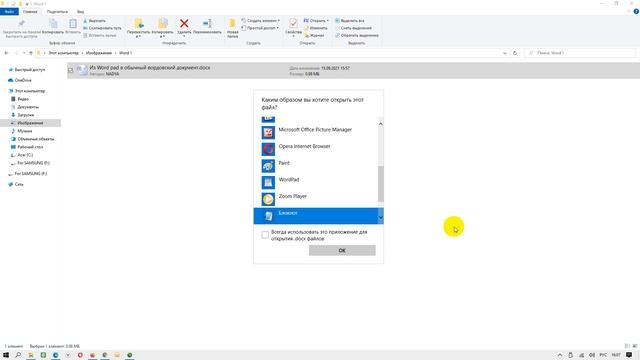Select WordPad to open the file
The width and height of the screenshot is (640, 360).
coord(318,182)
